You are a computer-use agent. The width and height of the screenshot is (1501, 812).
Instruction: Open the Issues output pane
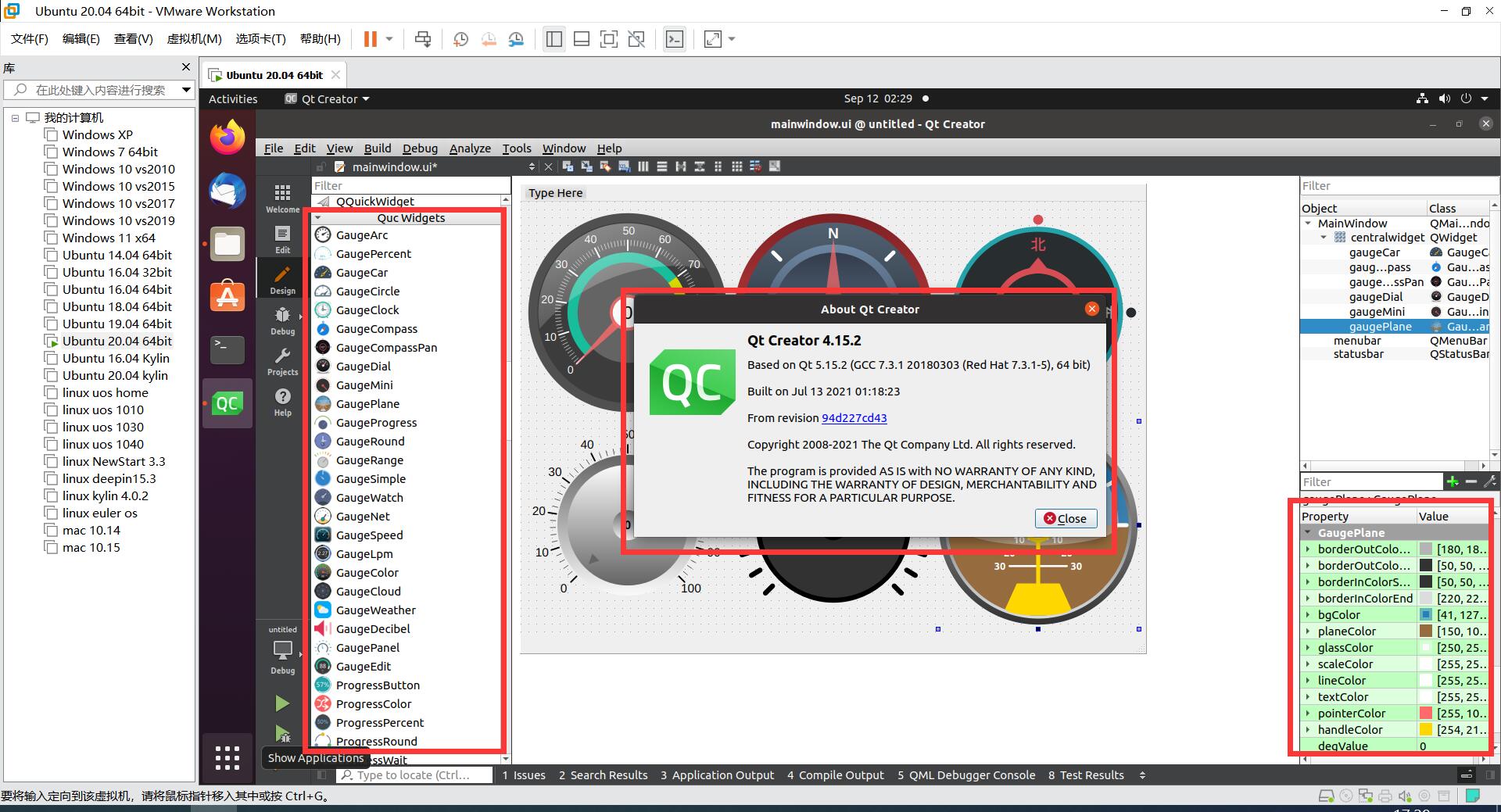[x=524, y=775]
